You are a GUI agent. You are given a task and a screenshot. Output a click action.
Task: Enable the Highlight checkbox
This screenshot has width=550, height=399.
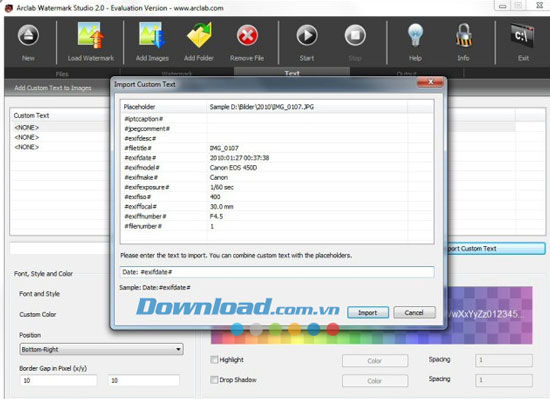(x=214, y=360)
